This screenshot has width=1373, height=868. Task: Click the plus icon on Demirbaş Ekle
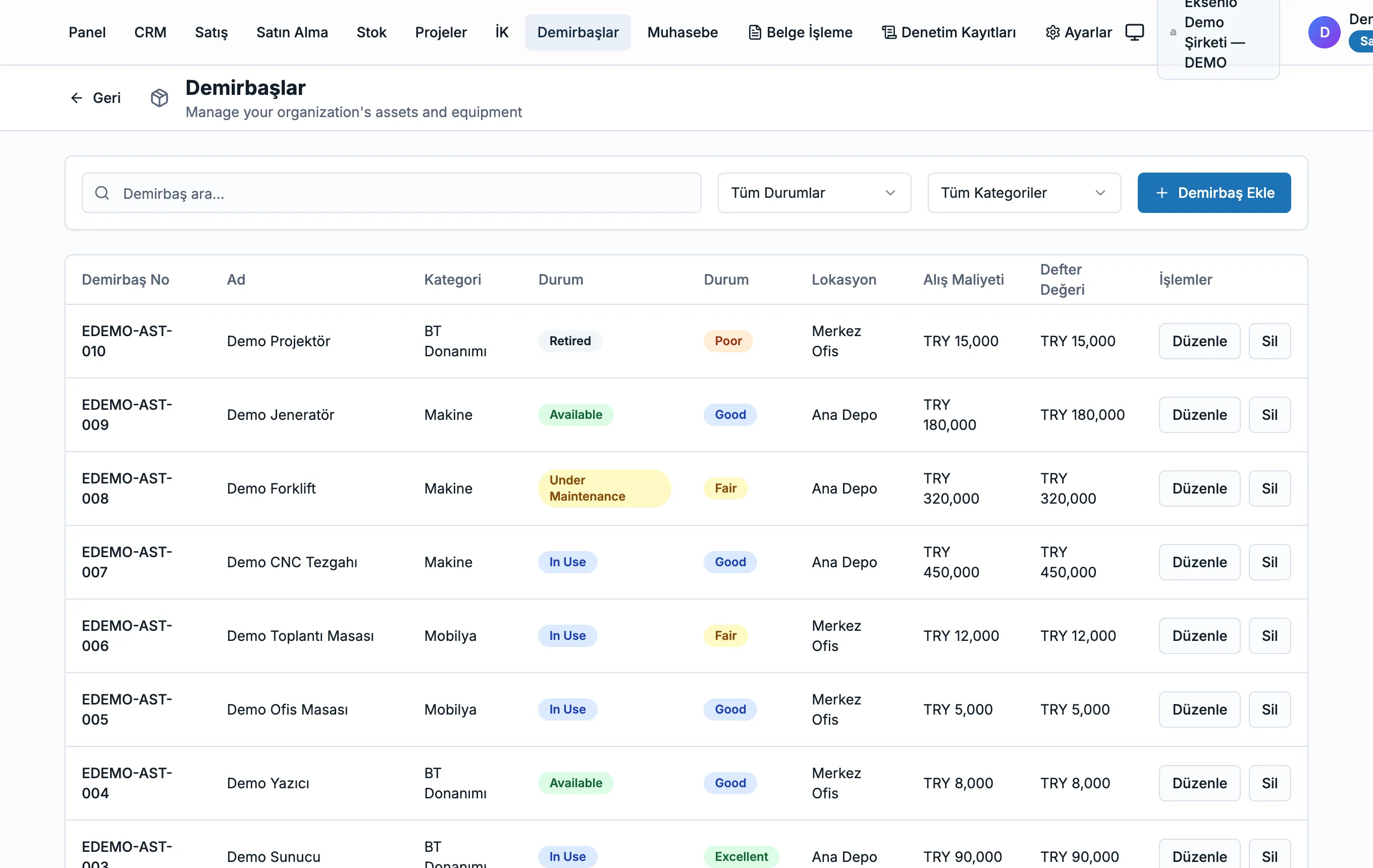(x=1162, y=193)
